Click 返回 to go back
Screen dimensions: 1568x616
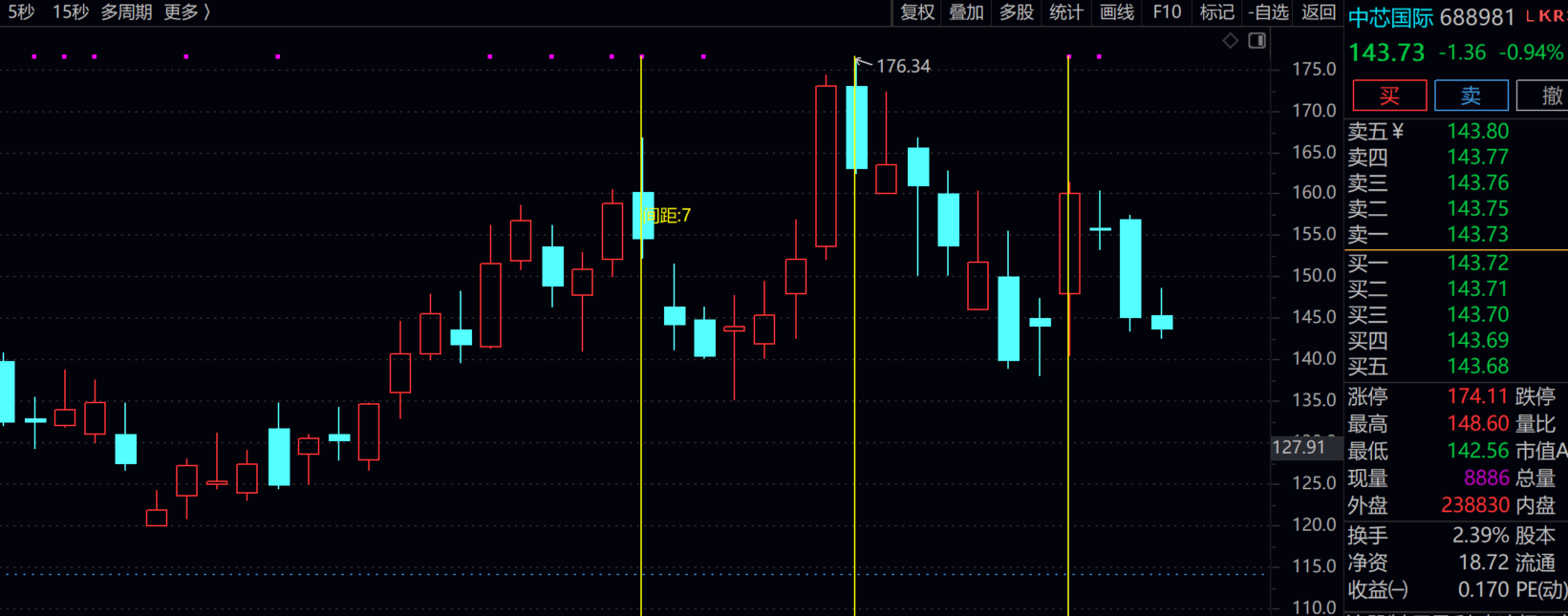(x=1319, y=12)
